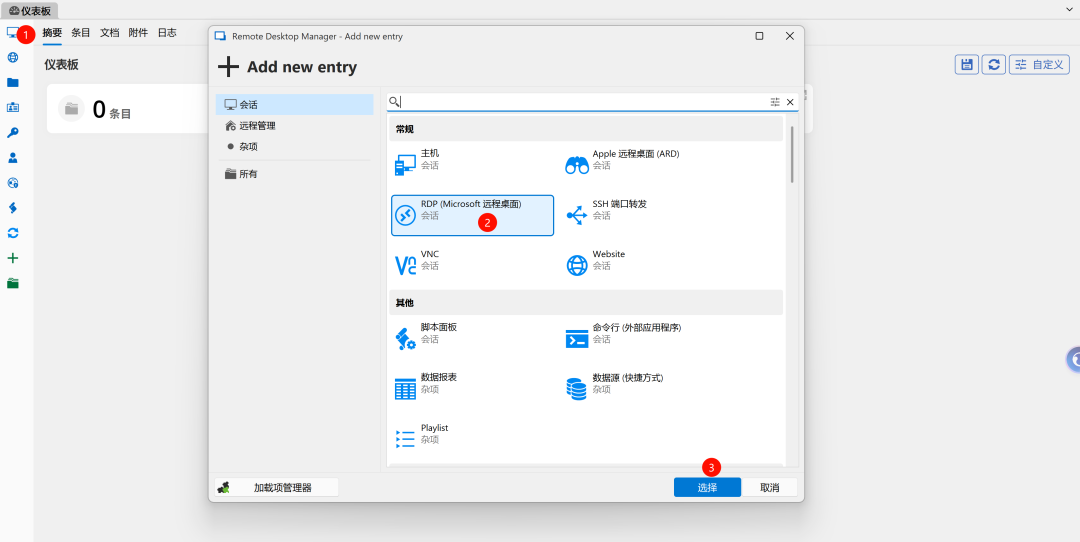
Task: Open the 附件 tab
Action: click(138, 32)
